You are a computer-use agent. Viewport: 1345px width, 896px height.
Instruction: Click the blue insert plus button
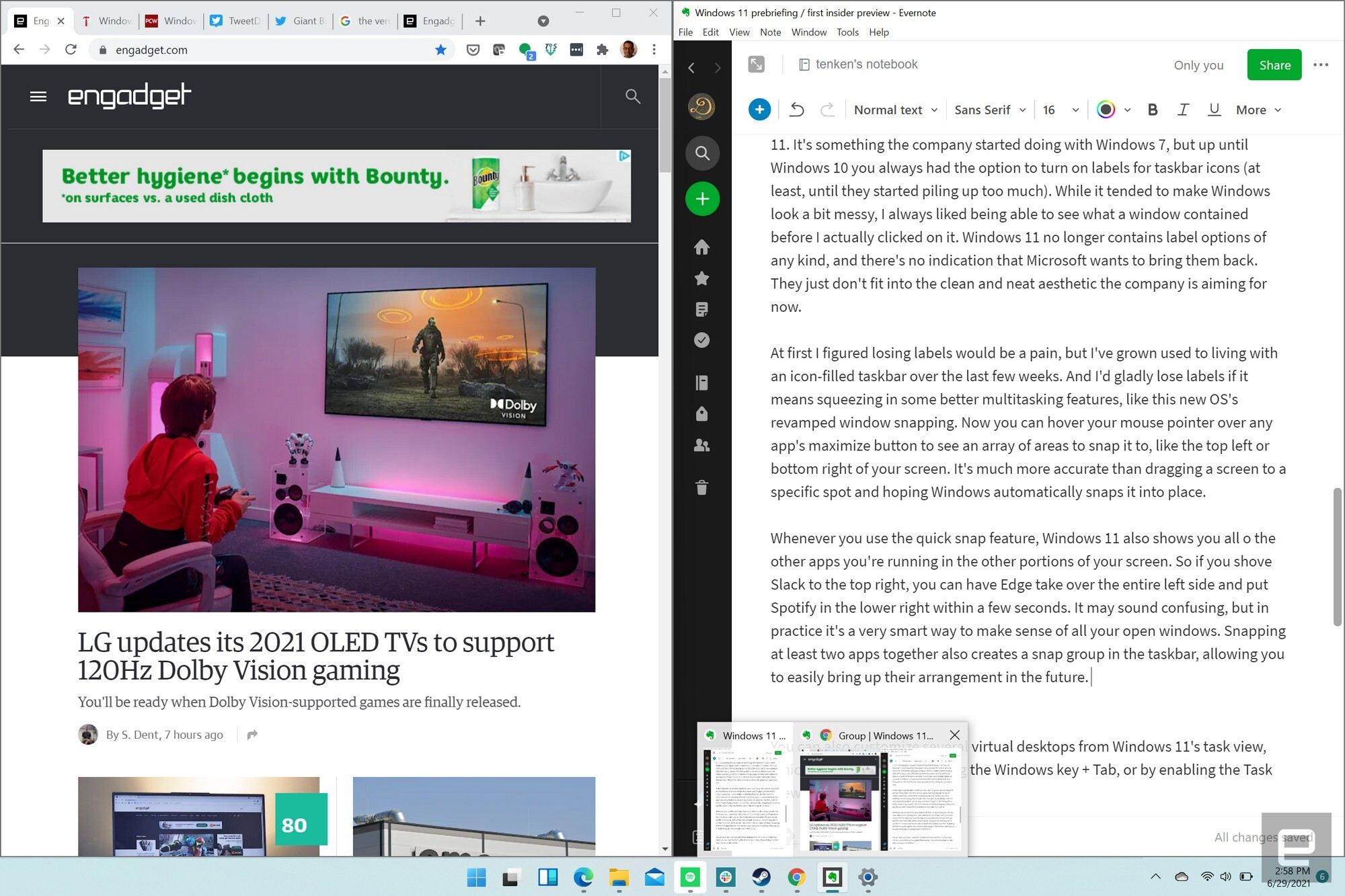(x=759, y=110)
